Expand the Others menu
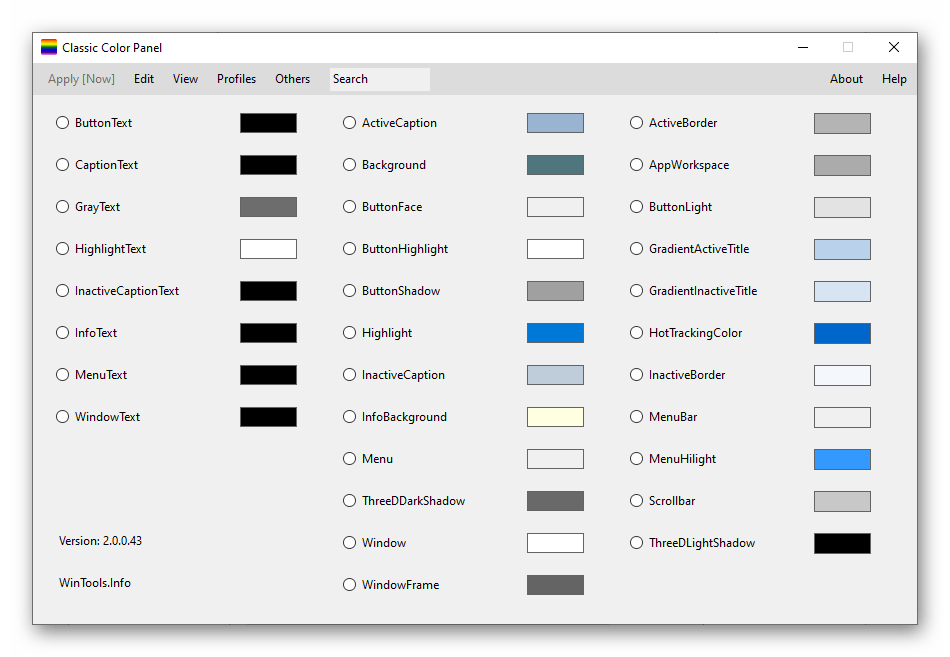The height and width of the screenshot is (657, 950). pos(292,79)
